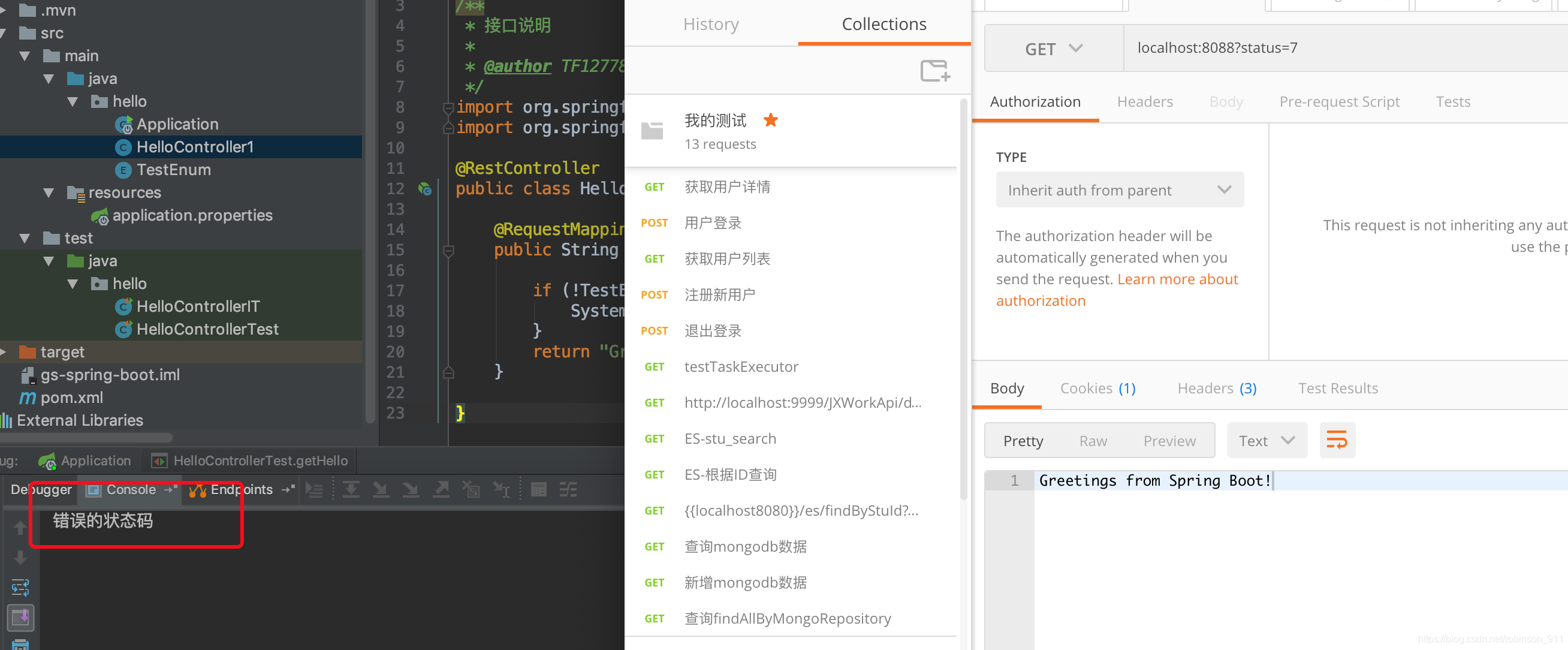Click scroll-to-end icon in console sidebar
This screenshot has width=1568, height=650.
pos(20,618)
